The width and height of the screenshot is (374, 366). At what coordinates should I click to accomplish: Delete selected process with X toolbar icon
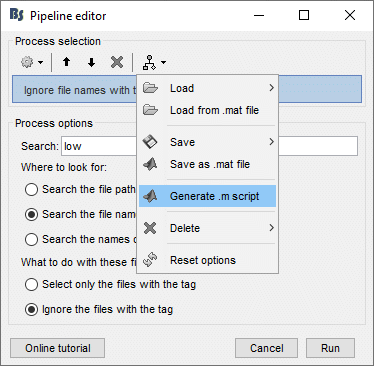click(117, 62)
